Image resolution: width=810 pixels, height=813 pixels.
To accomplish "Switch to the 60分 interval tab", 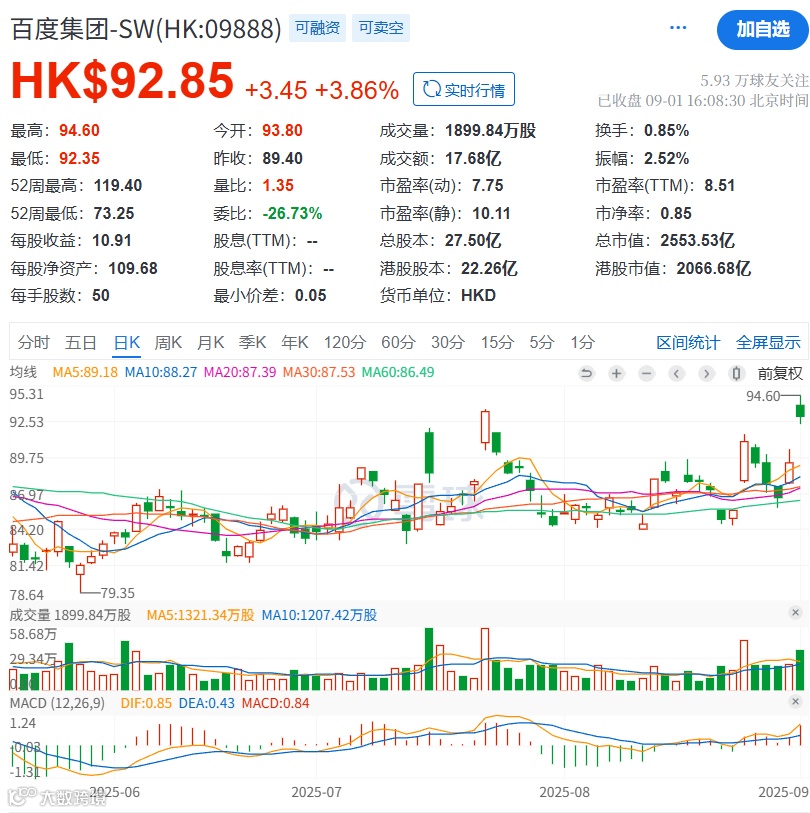I will point(398,342).
